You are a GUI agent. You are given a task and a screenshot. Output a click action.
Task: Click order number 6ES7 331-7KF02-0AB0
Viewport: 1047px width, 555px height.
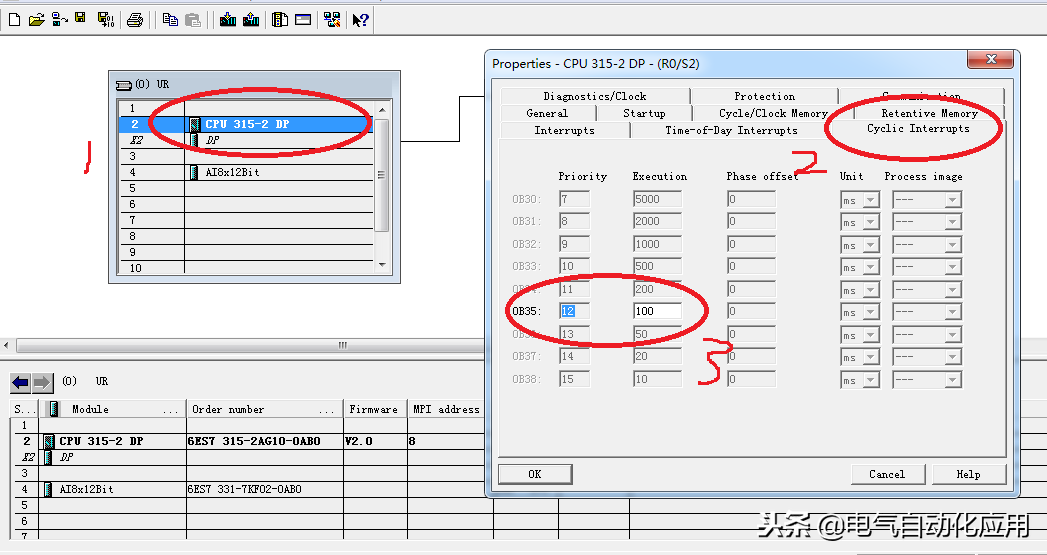point(245,489)
